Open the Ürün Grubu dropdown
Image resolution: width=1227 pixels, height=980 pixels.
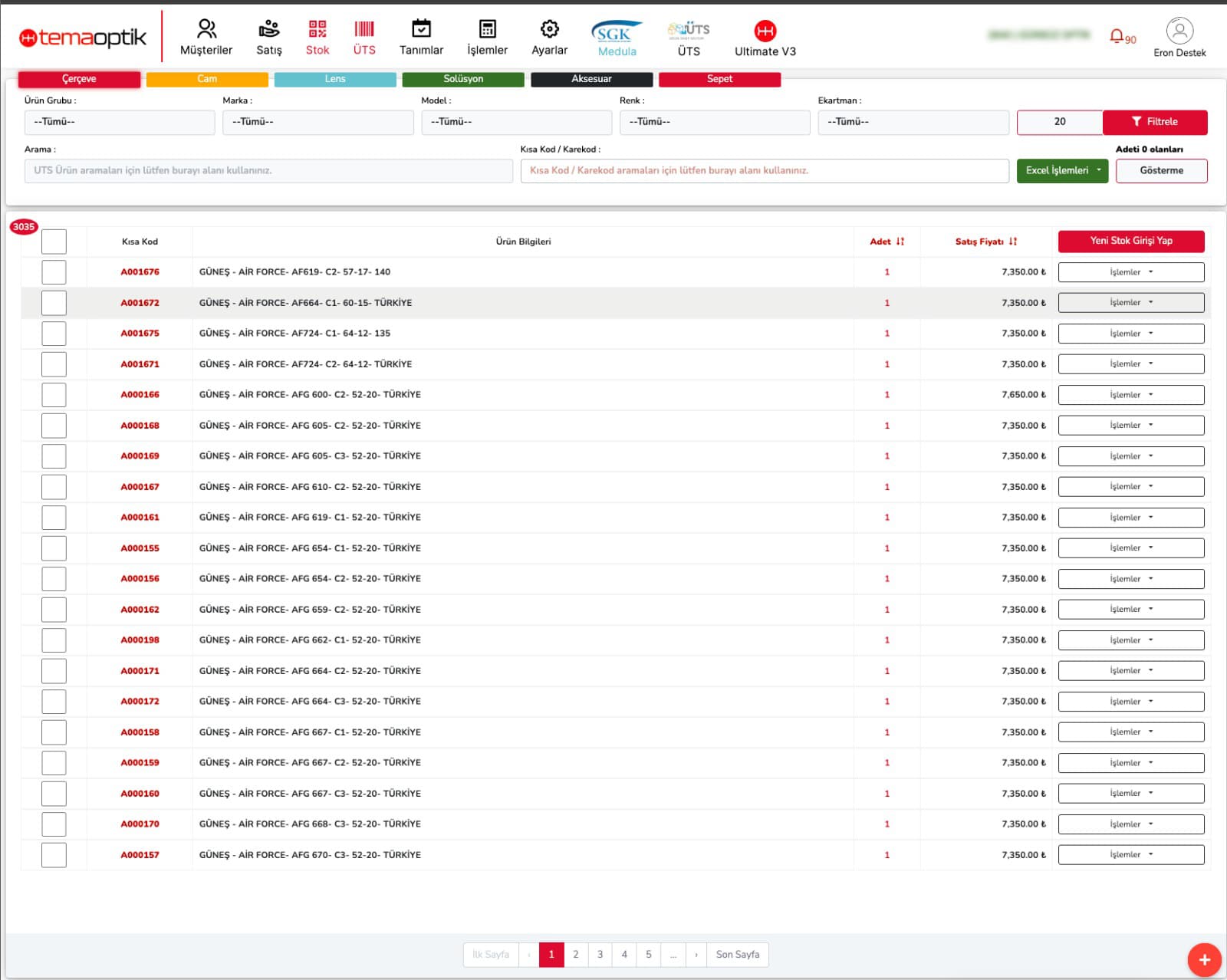pyautogui.click(x=120, y=123)
